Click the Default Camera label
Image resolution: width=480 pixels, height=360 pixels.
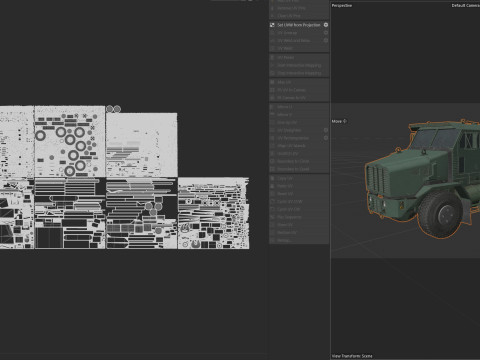point(466,6)
